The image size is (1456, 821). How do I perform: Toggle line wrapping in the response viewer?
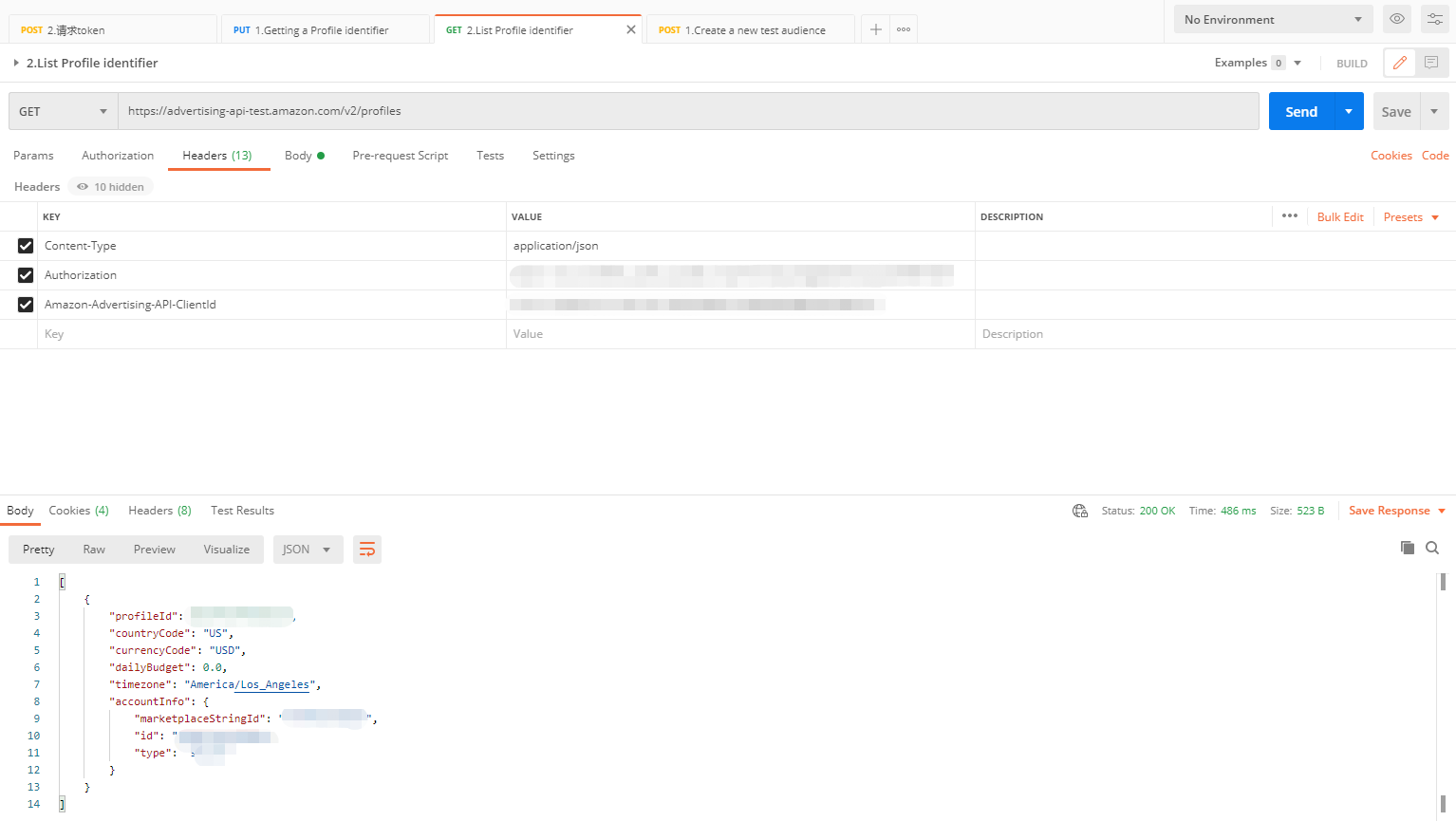point(367,549)
